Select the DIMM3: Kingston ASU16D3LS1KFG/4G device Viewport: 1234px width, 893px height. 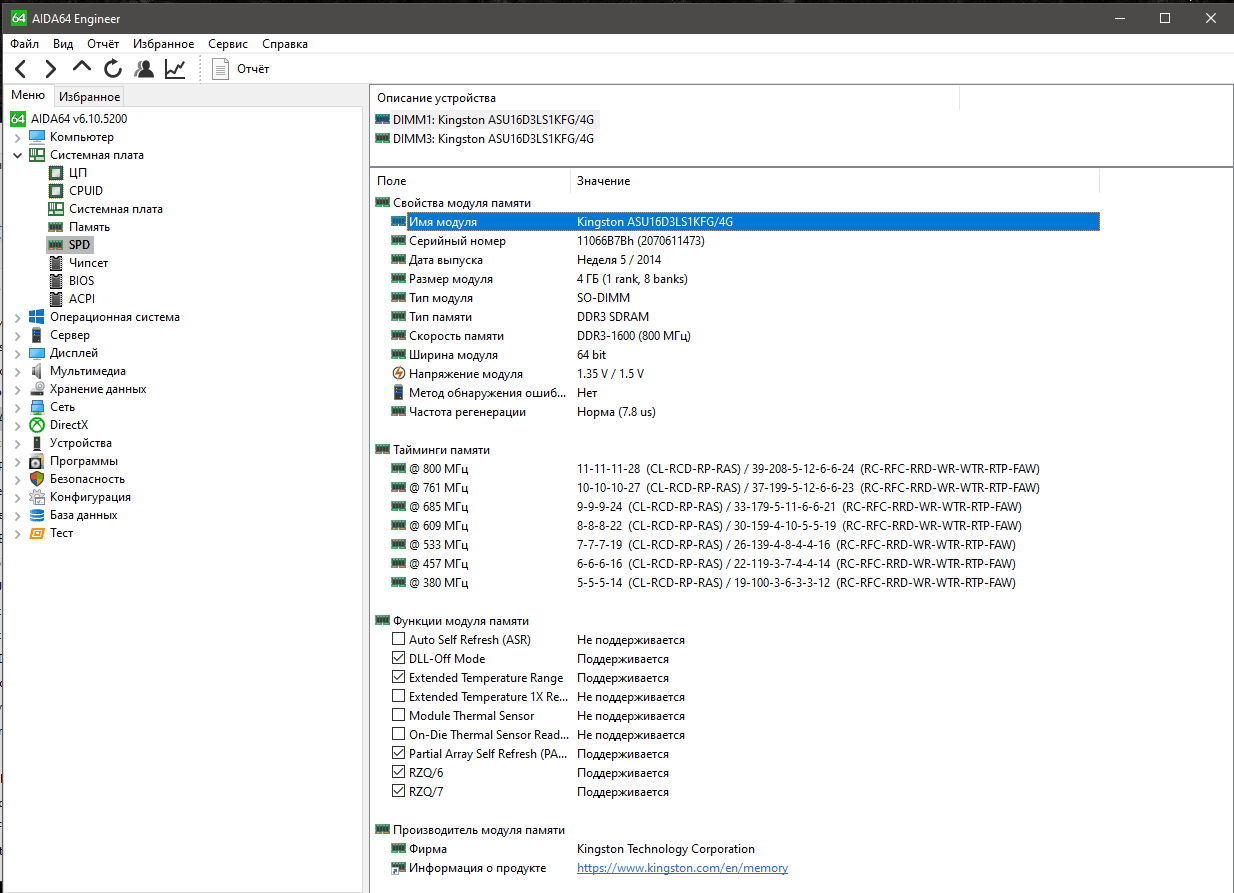point(485,139)
